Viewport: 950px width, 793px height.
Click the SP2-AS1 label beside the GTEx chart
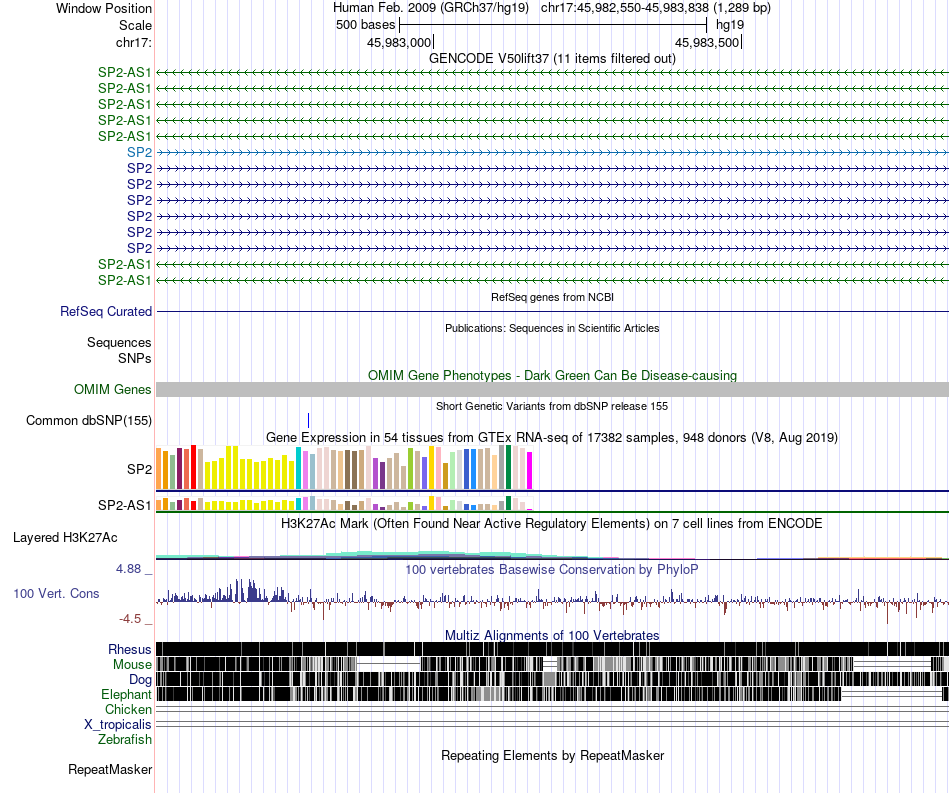click(124, 505)
